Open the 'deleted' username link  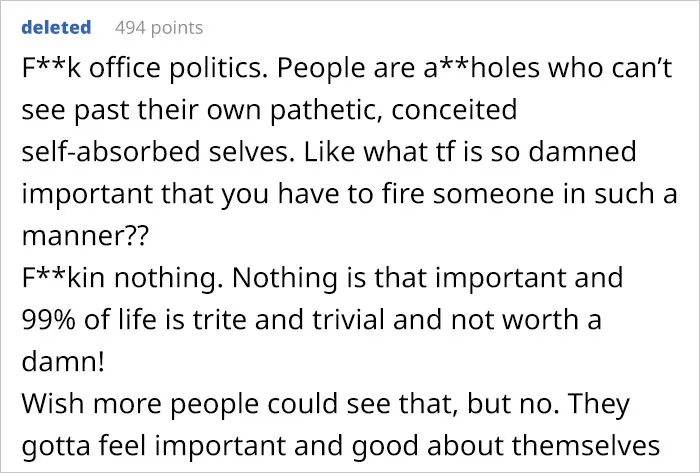coord(56,28)
